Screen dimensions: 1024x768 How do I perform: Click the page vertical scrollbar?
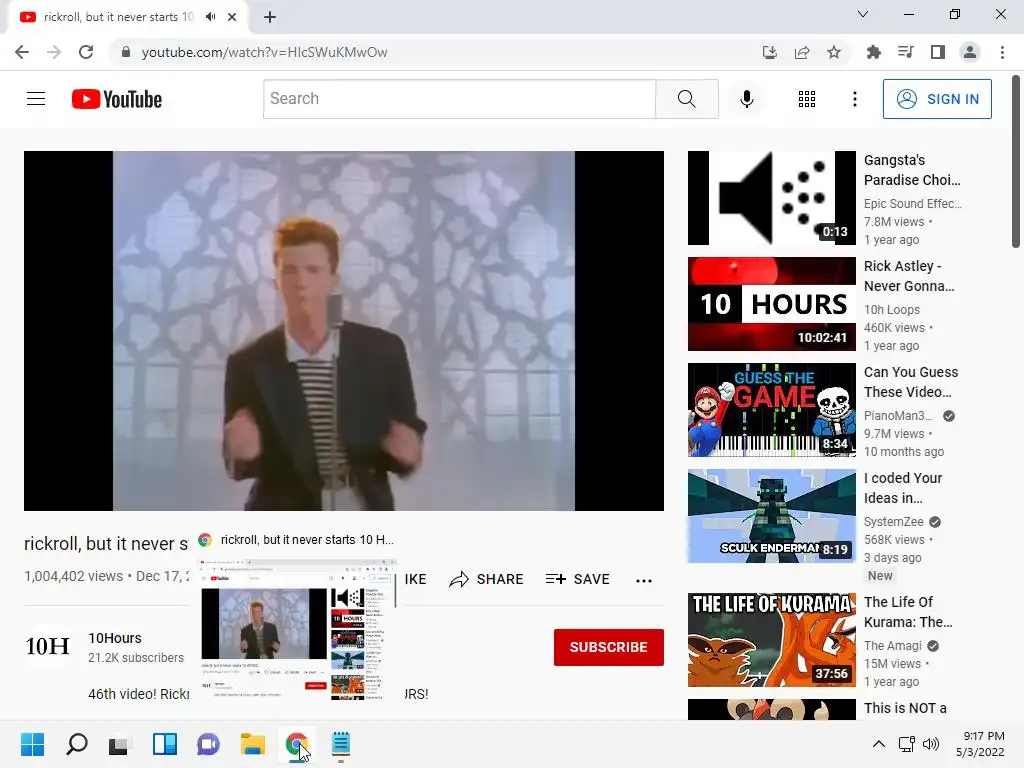(1016, 162)
